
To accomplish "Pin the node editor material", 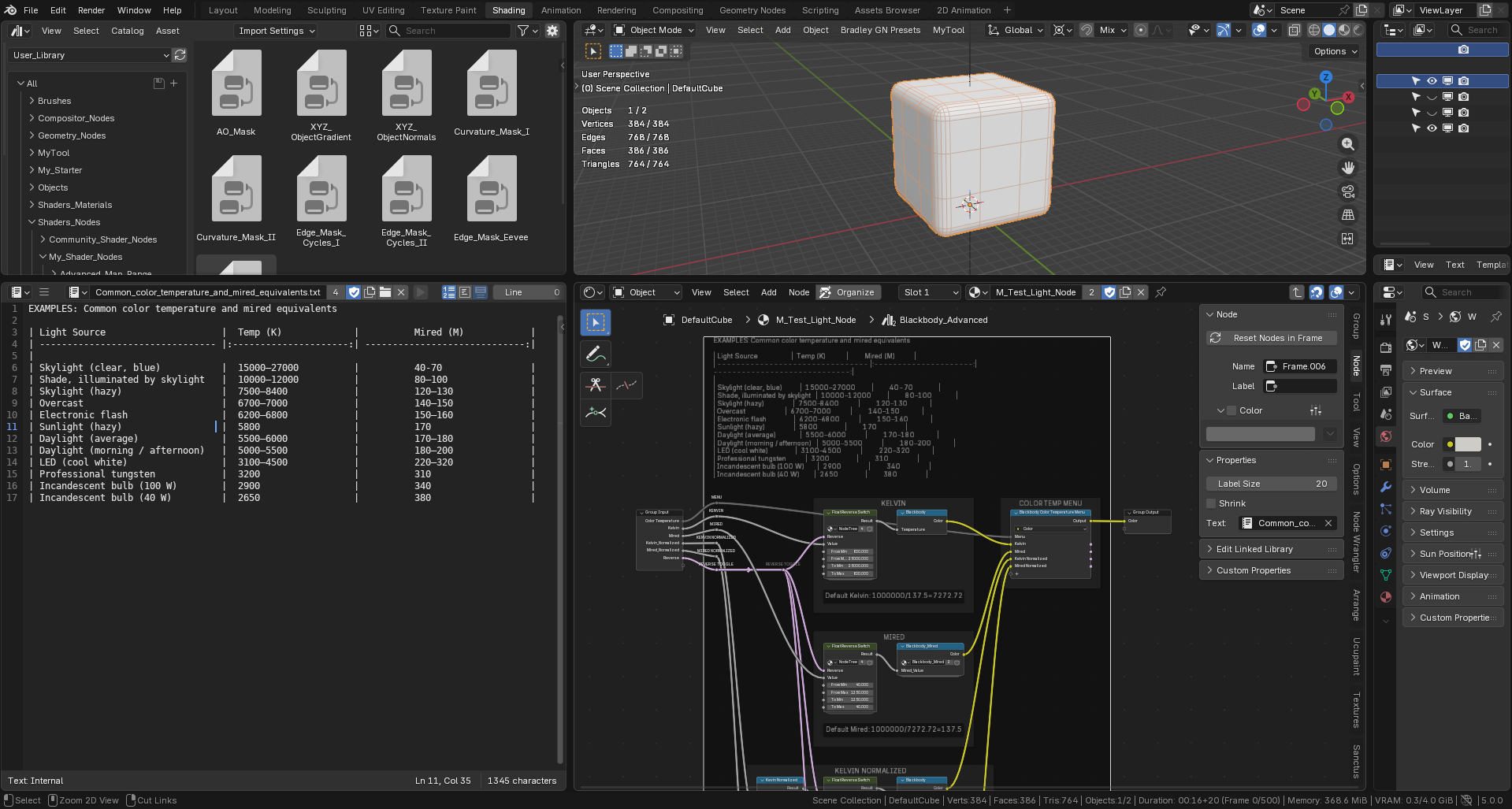I will coord(1161,292).
